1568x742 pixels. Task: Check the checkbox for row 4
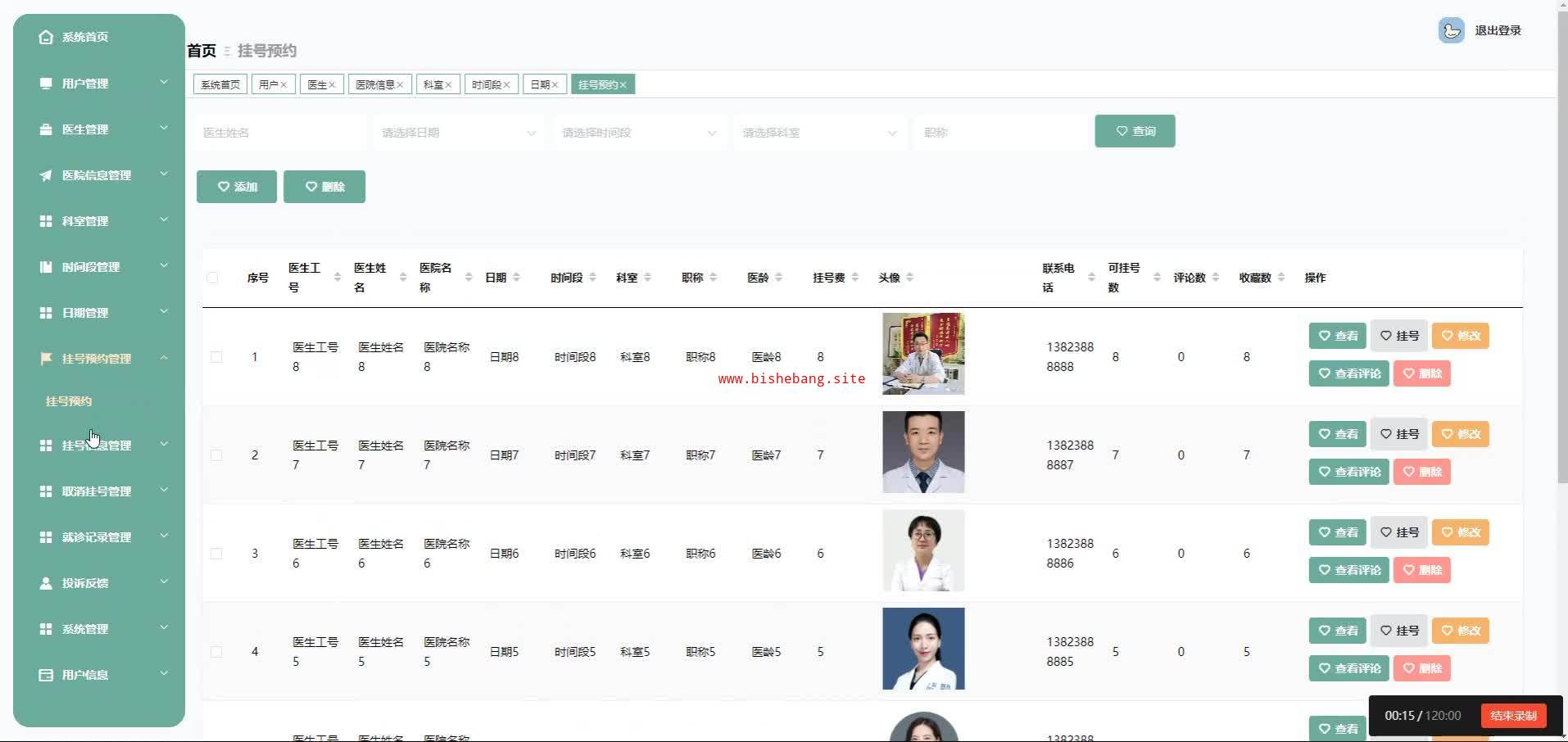point(216,652)
